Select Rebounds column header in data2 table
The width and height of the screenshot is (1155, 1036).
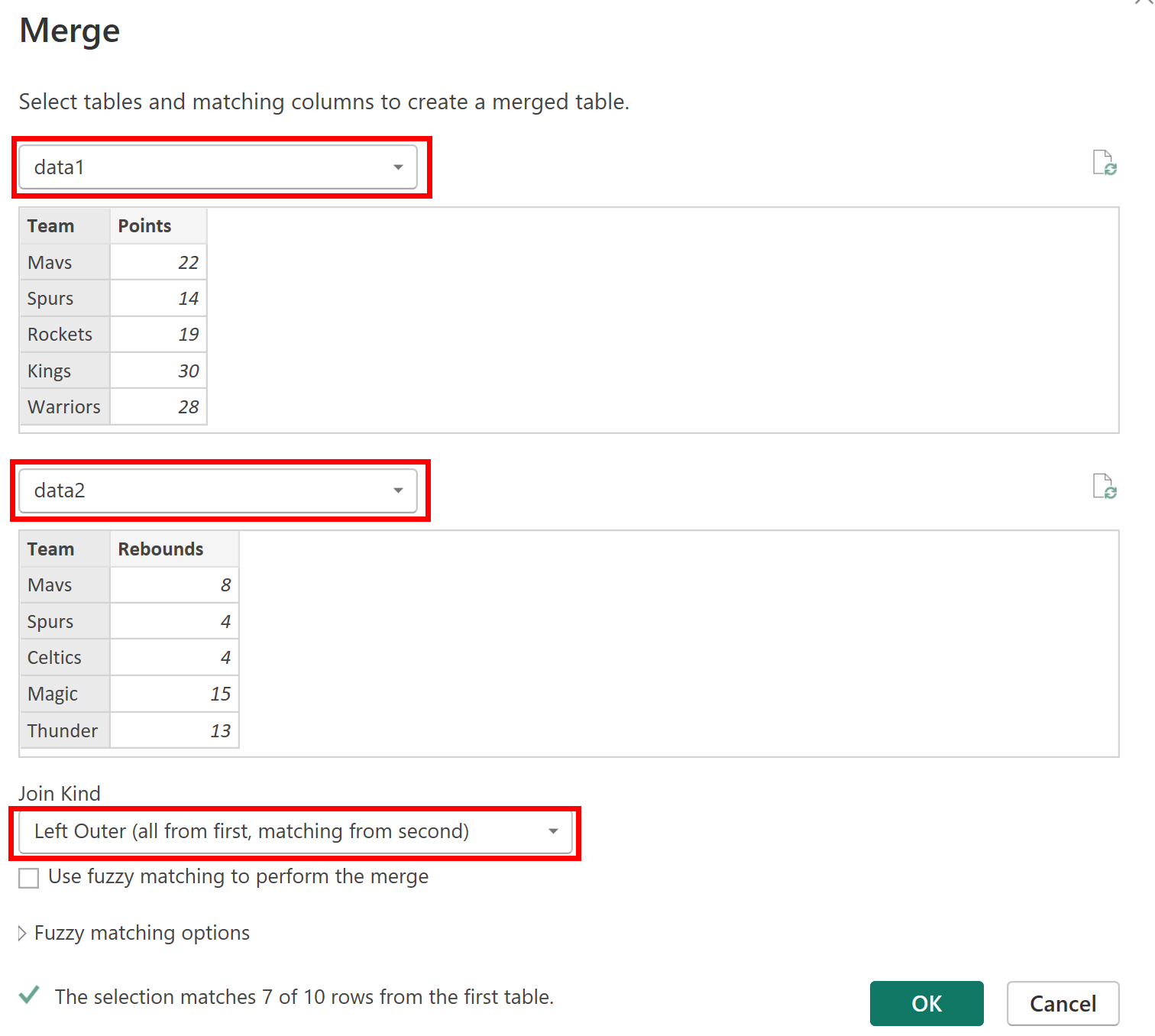pyautogui.click(x=175, y=549)
